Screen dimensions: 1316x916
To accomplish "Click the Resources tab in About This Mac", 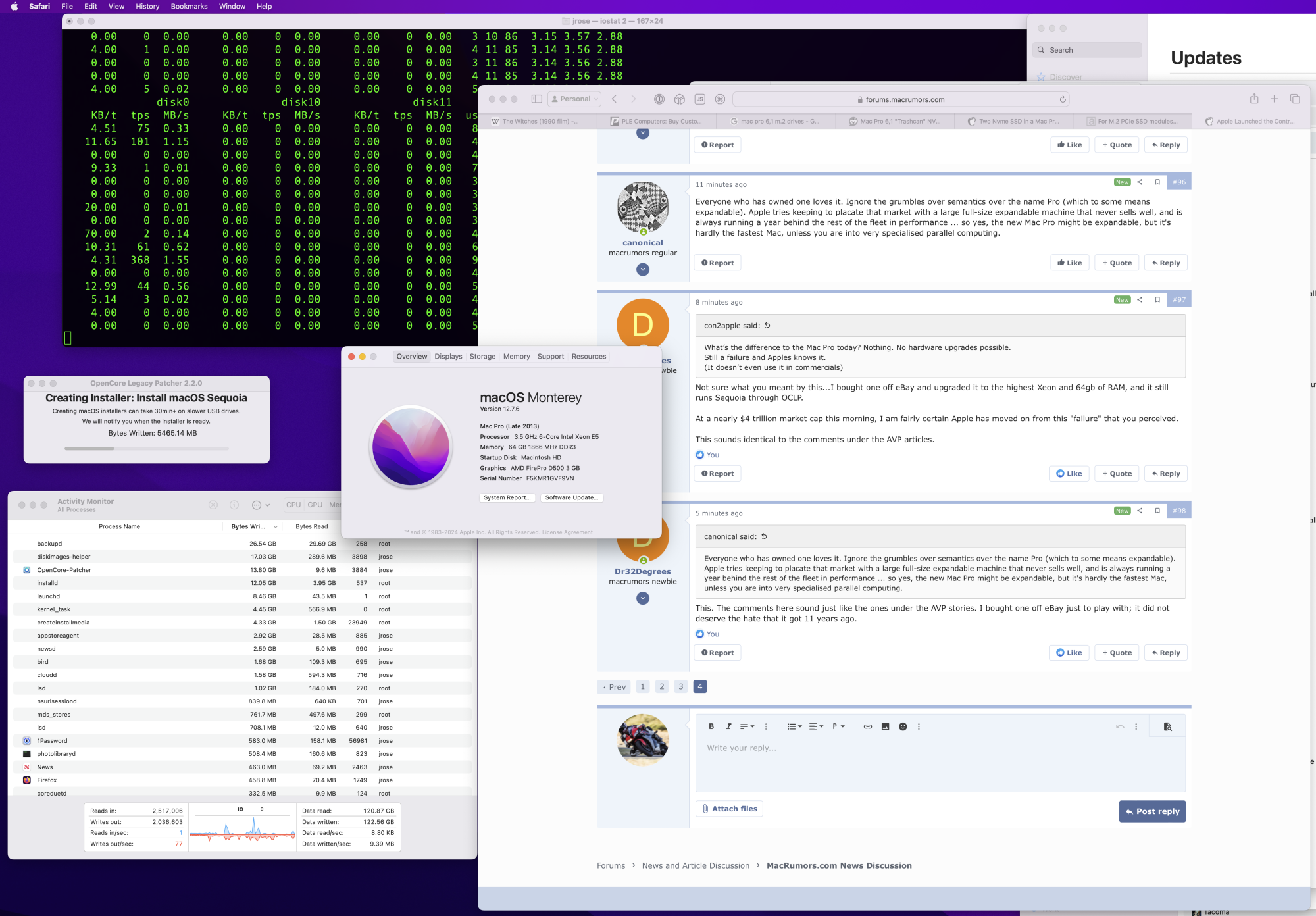I will pos(588,356).
